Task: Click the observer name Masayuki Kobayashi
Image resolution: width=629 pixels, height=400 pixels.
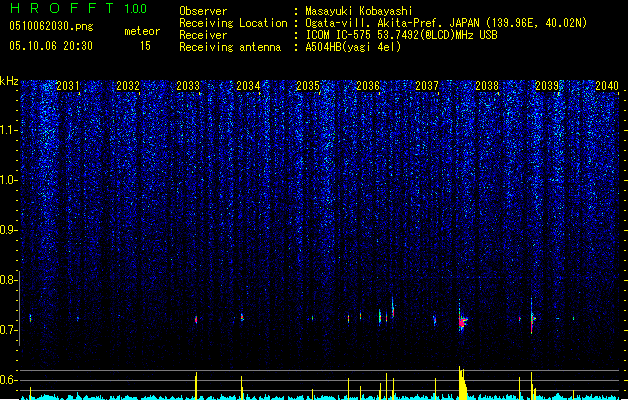Action: [x=358, y=11]
